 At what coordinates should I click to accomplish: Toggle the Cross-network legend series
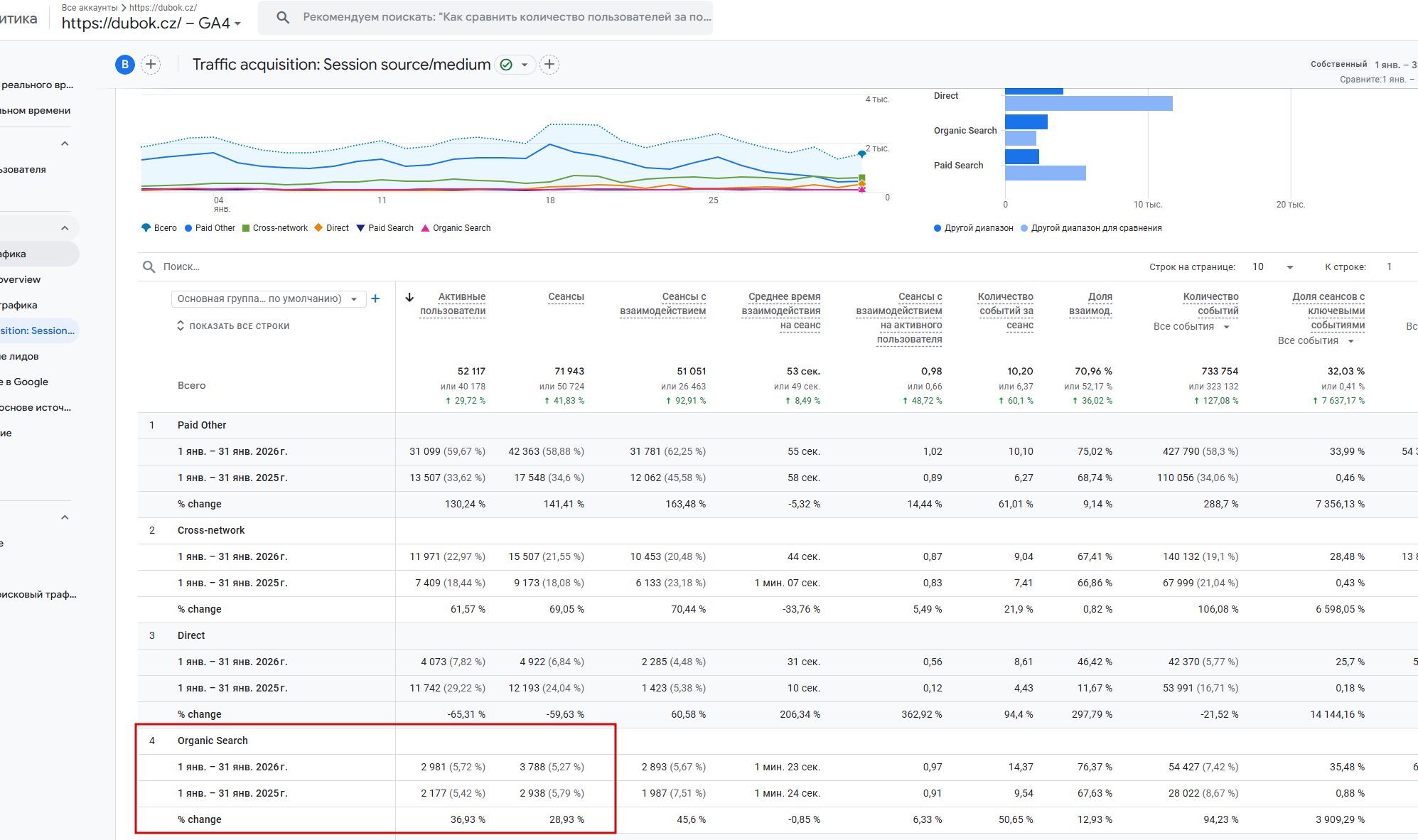(x=275, y=228)
